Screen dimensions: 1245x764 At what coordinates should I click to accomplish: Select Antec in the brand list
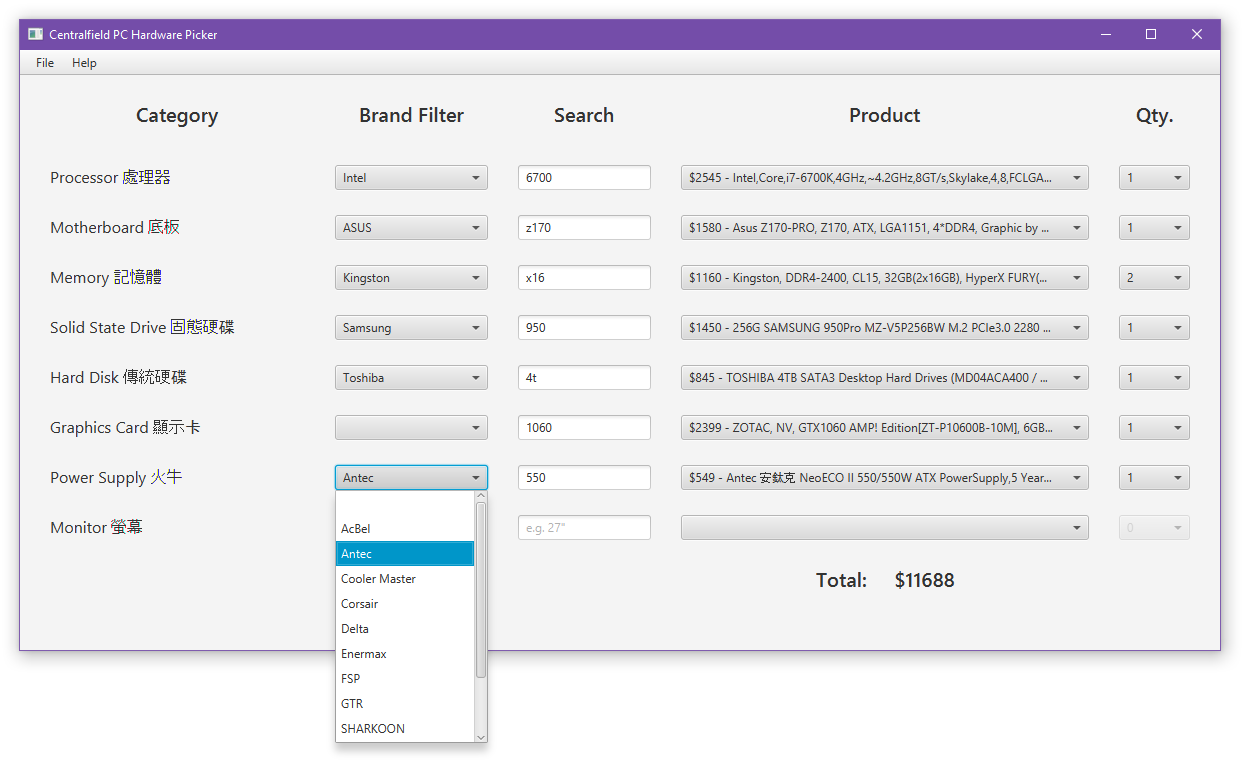405,554
